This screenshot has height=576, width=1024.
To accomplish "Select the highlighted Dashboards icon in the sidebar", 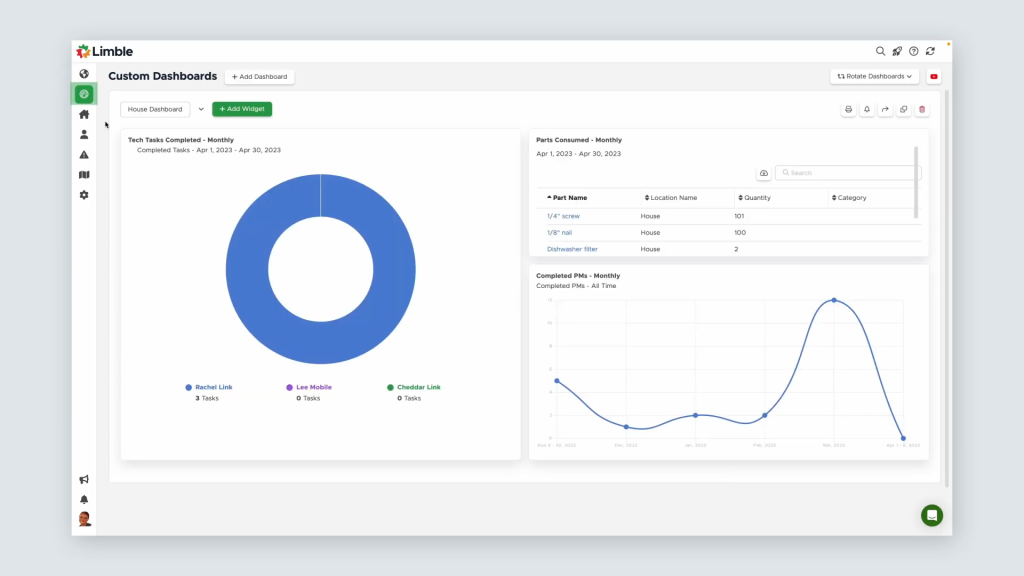I will (x=84, y=93).
